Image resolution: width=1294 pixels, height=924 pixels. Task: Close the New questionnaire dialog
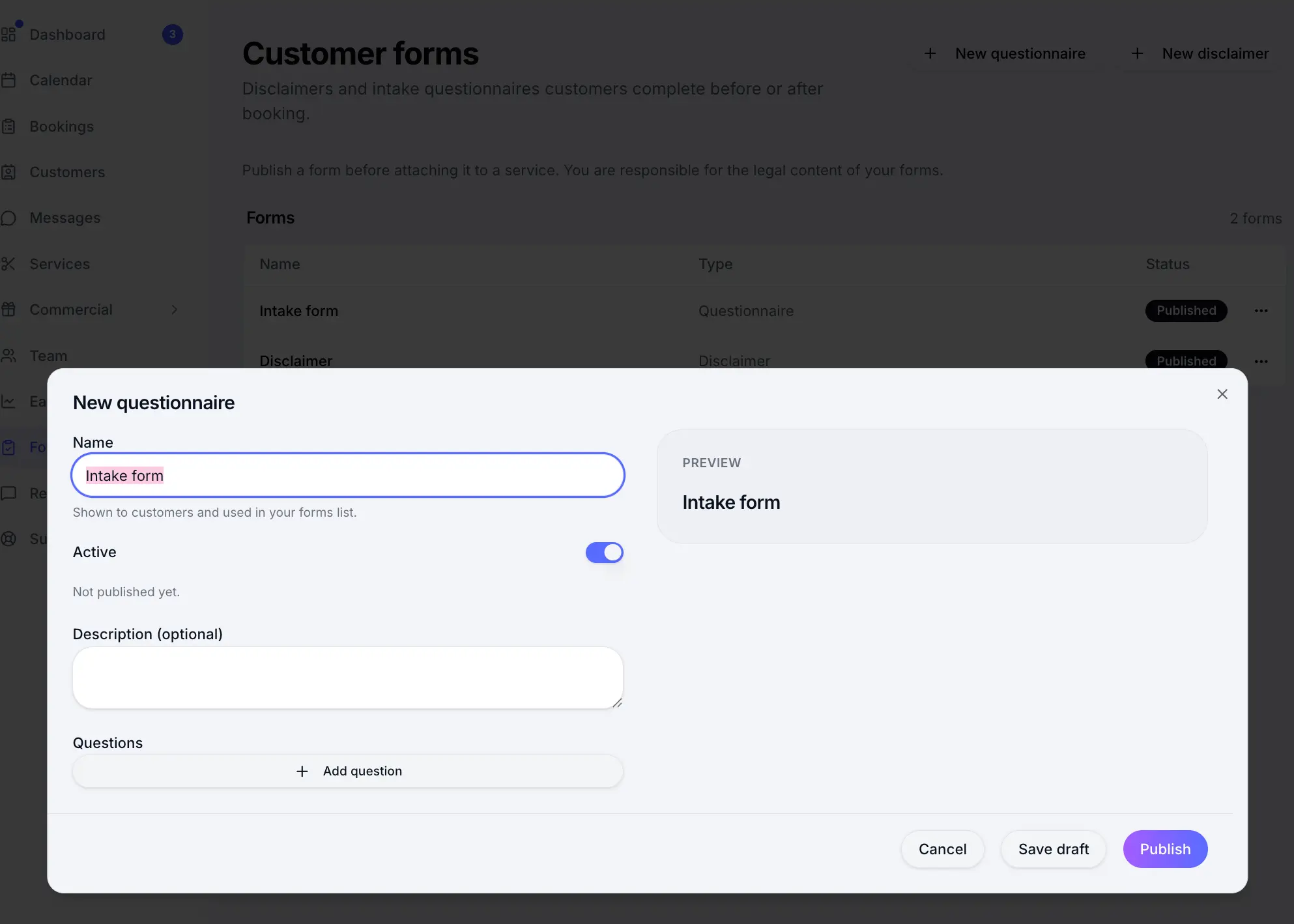tap(1222, 394)
